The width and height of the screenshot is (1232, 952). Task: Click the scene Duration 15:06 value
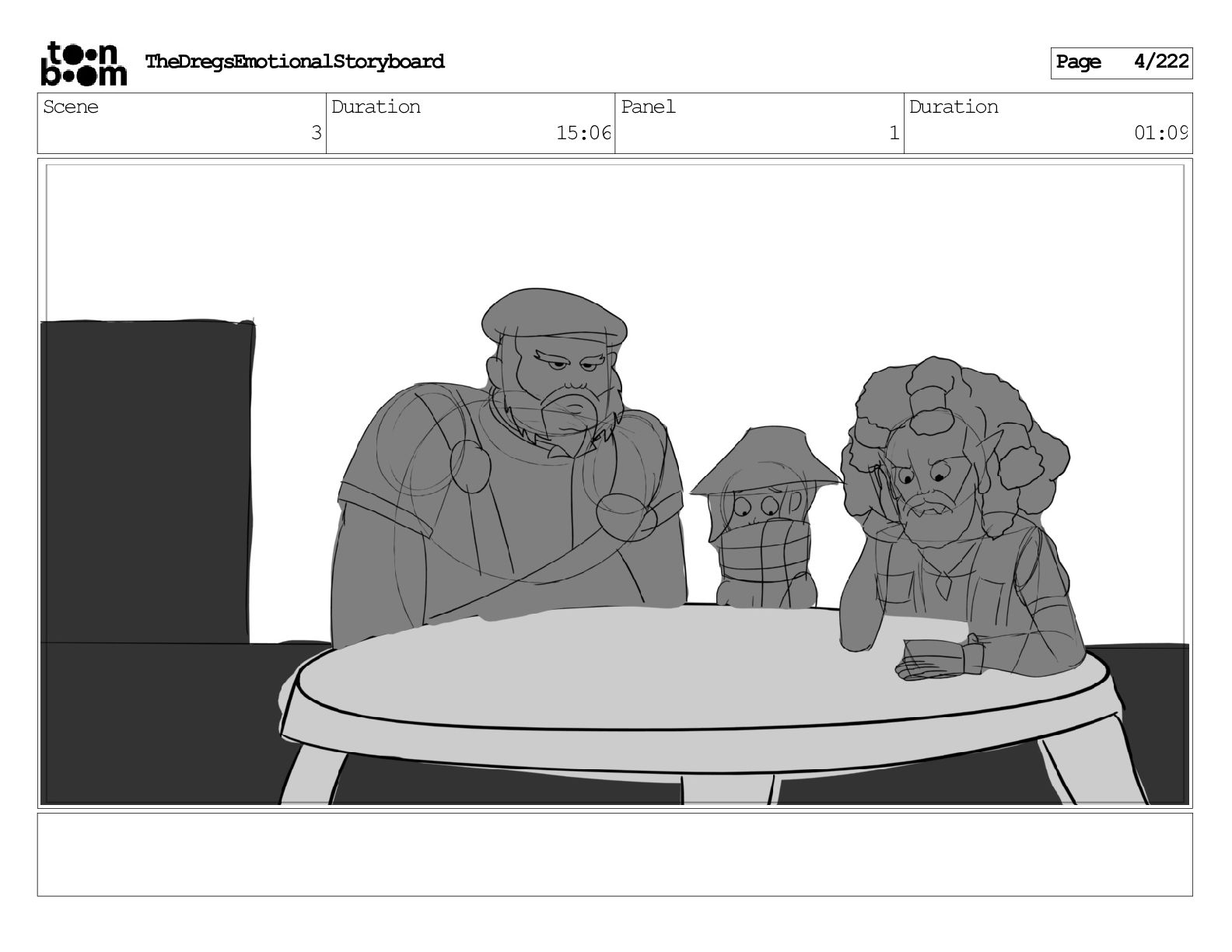point(583,133)
